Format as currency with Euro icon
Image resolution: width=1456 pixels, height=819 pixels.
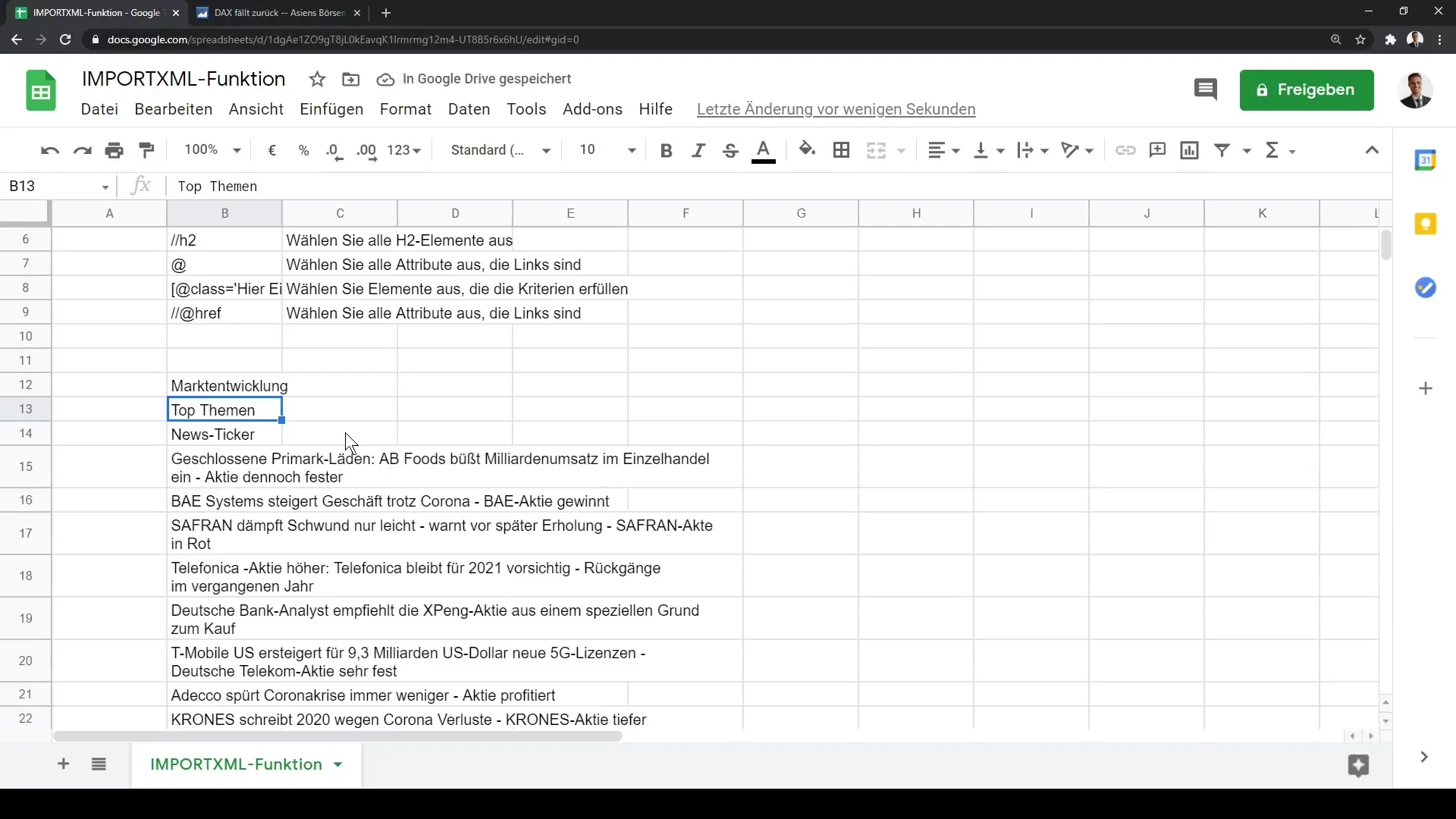pos(272,150)
